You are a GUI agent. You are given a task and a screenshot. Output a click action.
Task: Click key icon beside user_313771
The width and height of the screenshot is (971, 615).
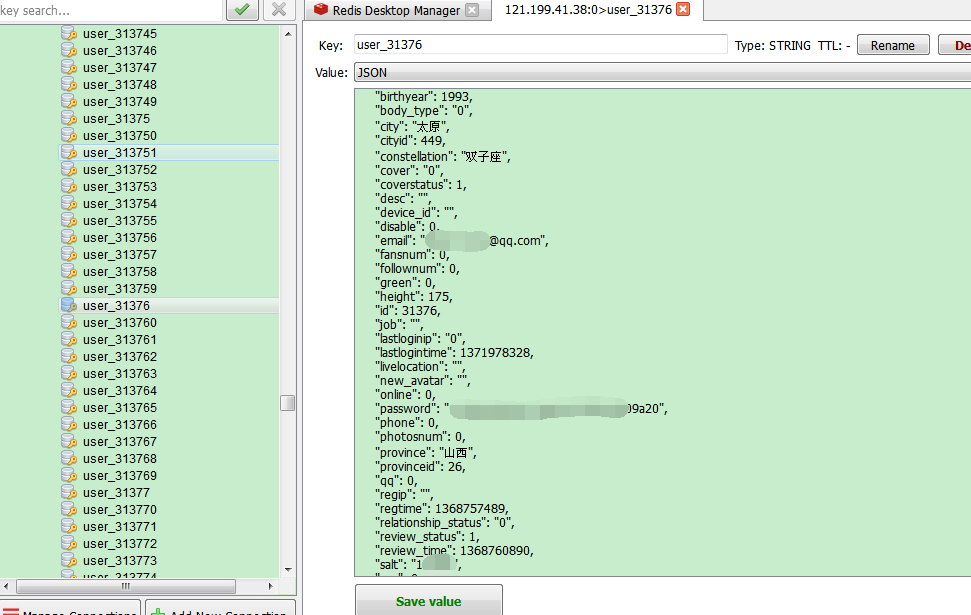click(x=69, y=527)
